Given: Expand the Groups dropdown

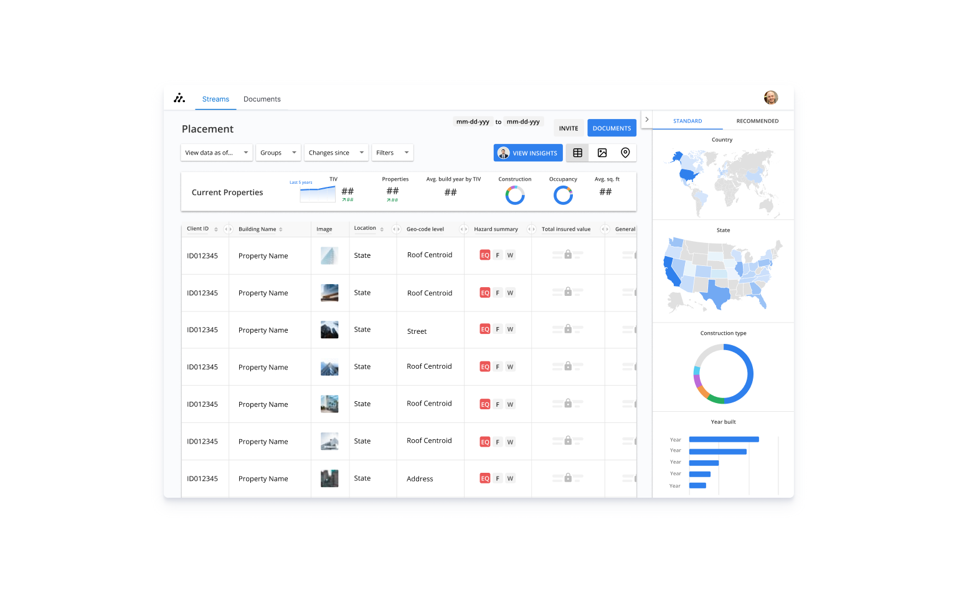Looking at the screenshot, I should 278,153.
